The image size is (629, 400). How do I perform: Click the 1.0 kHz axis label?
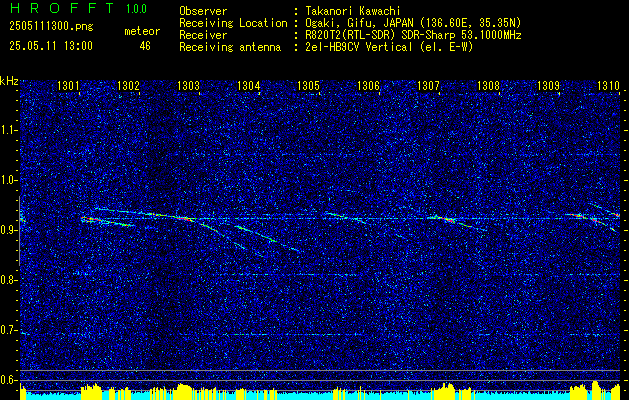8,180
